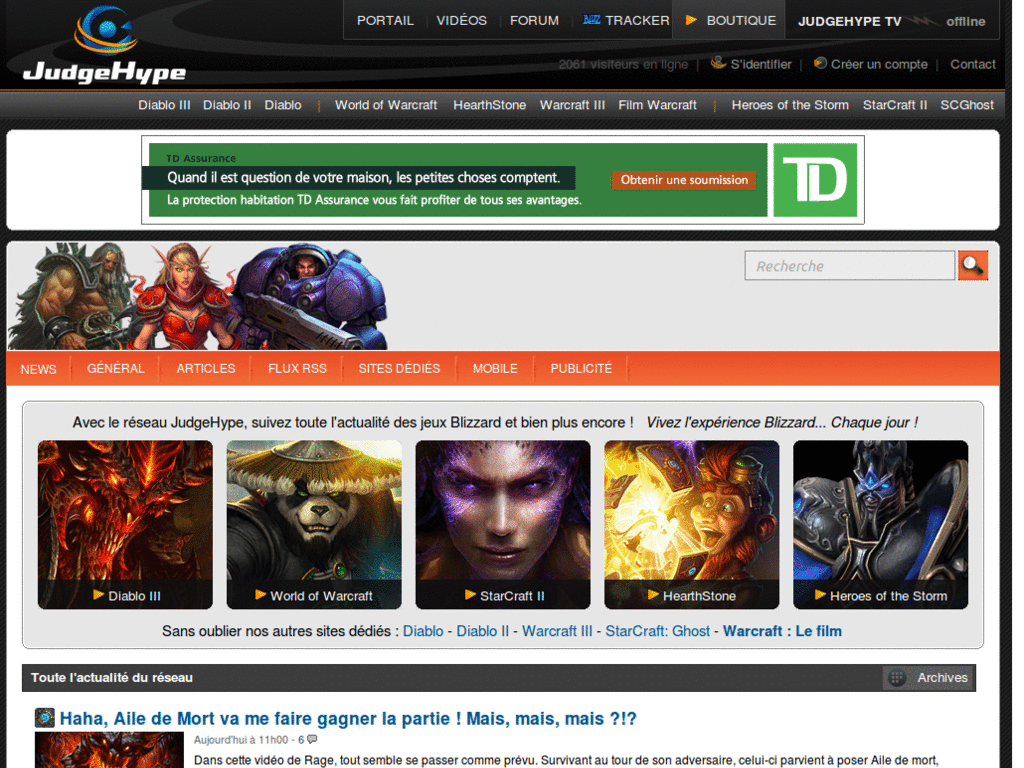Click the 6 comments count
Viewport: 1024px width, 768px height.
[x=301, y=740]
